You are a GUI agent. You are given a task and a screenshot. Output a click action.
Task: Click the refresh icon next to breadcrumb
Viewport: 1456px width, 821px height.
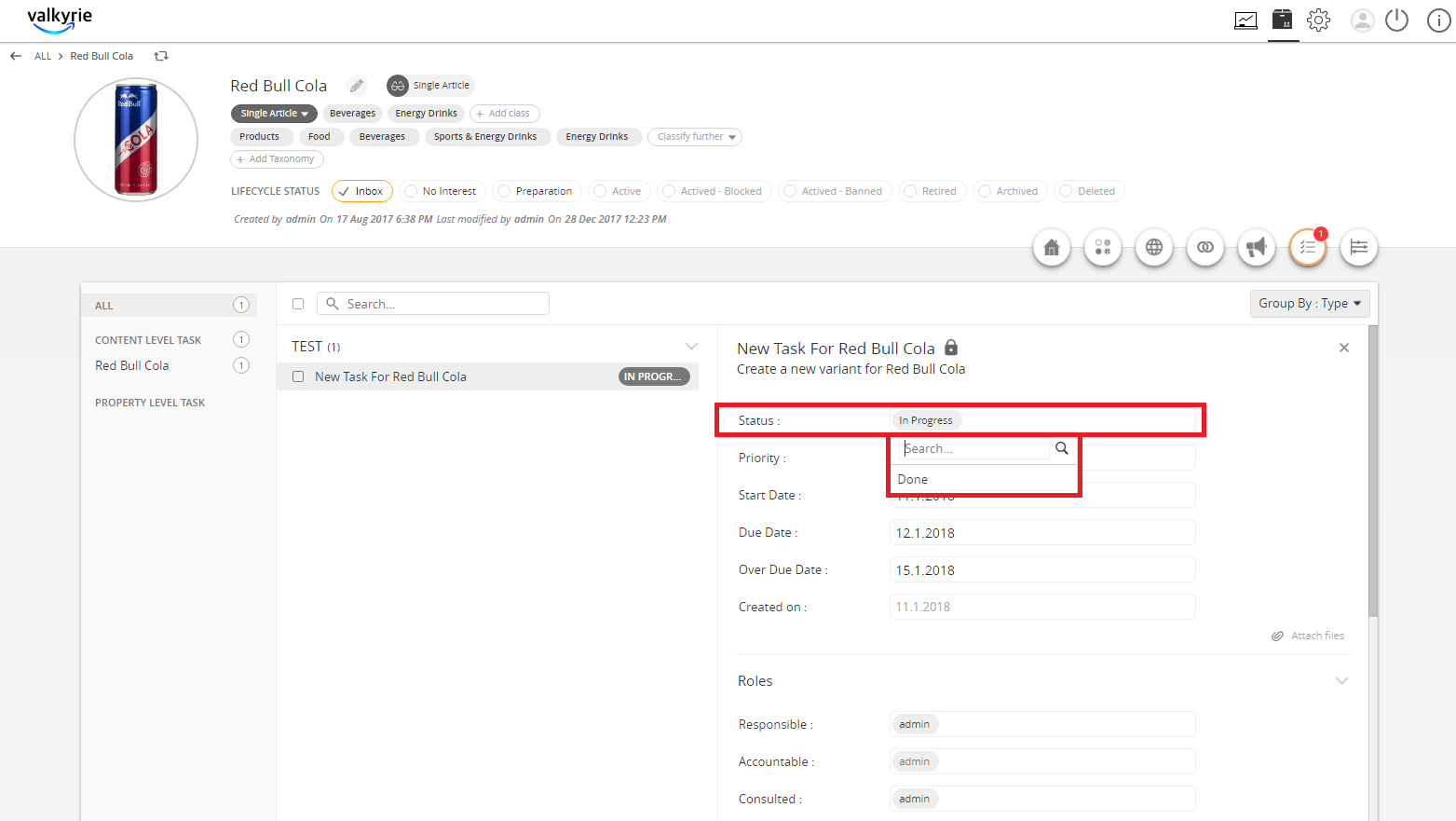pos(161,56)
